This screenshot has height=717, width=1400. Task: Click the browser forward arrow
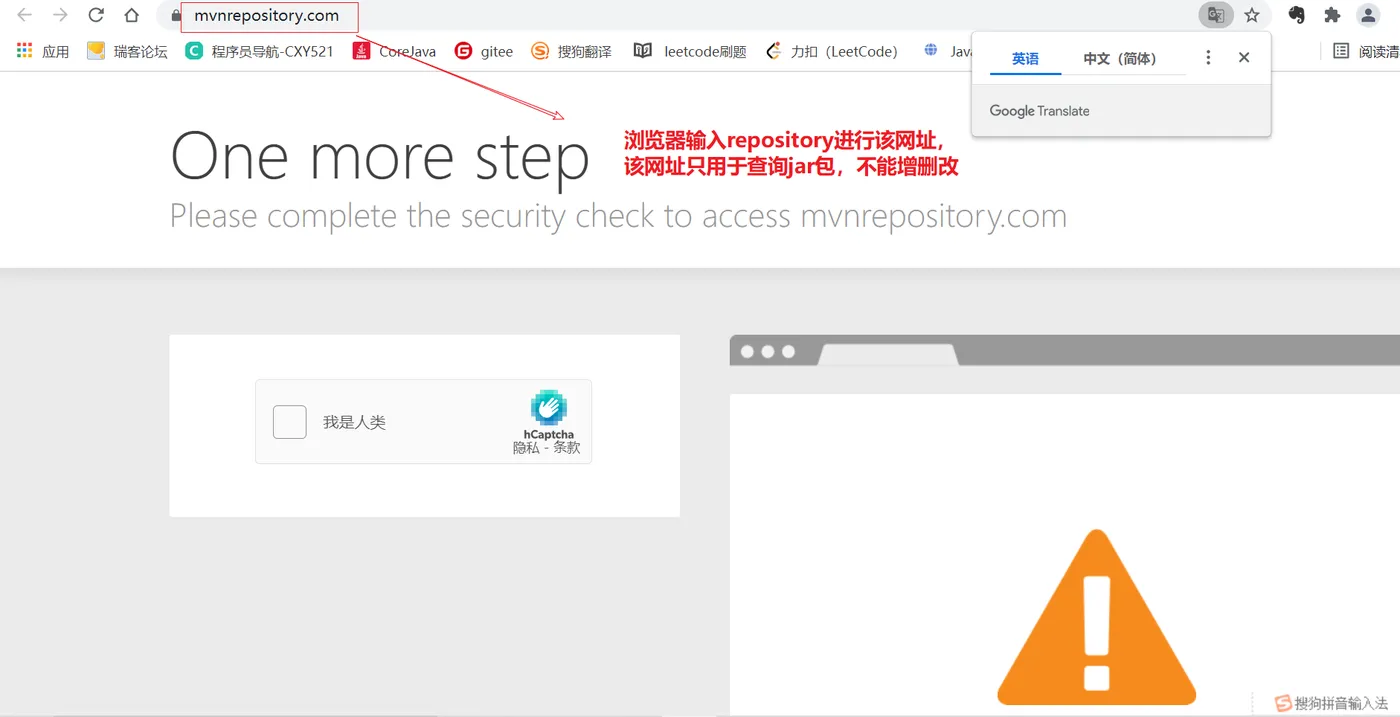point(60,15)
